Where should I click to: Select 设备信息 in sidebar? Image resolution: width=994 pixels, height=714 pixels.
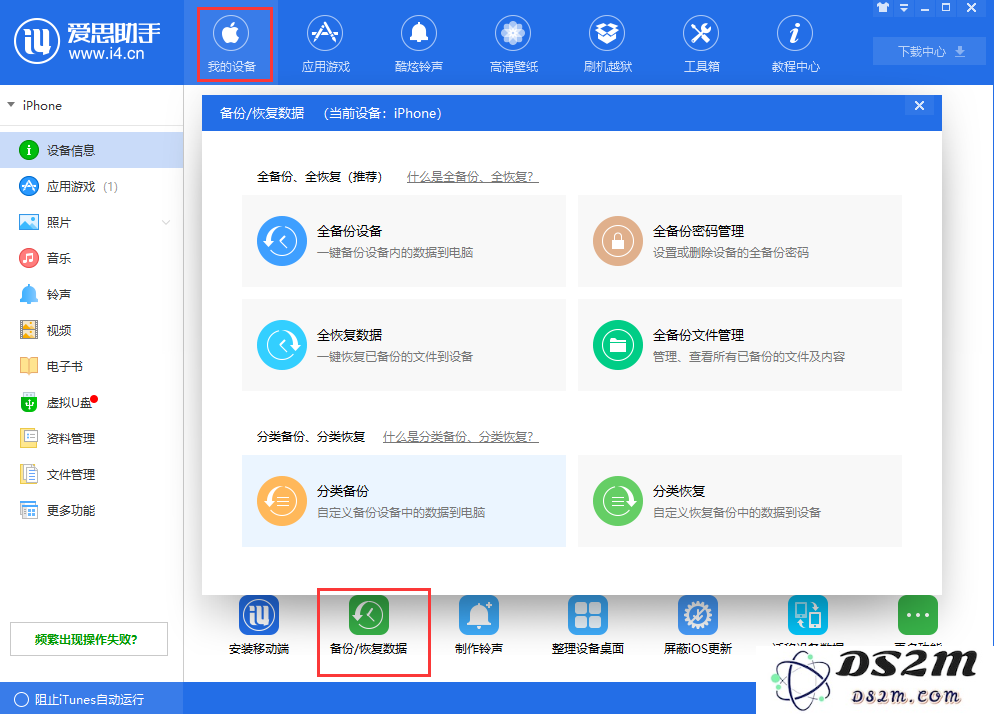click(x=91, y=150)
